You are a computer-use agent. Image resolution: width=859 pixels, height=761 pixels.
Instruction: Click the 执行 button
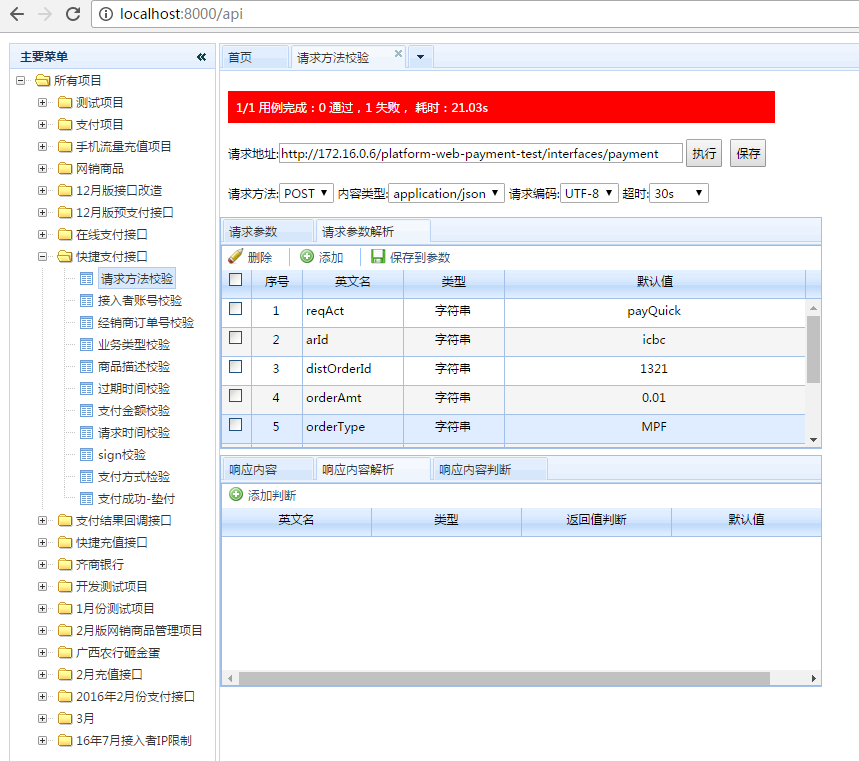[x=704, y=153]
